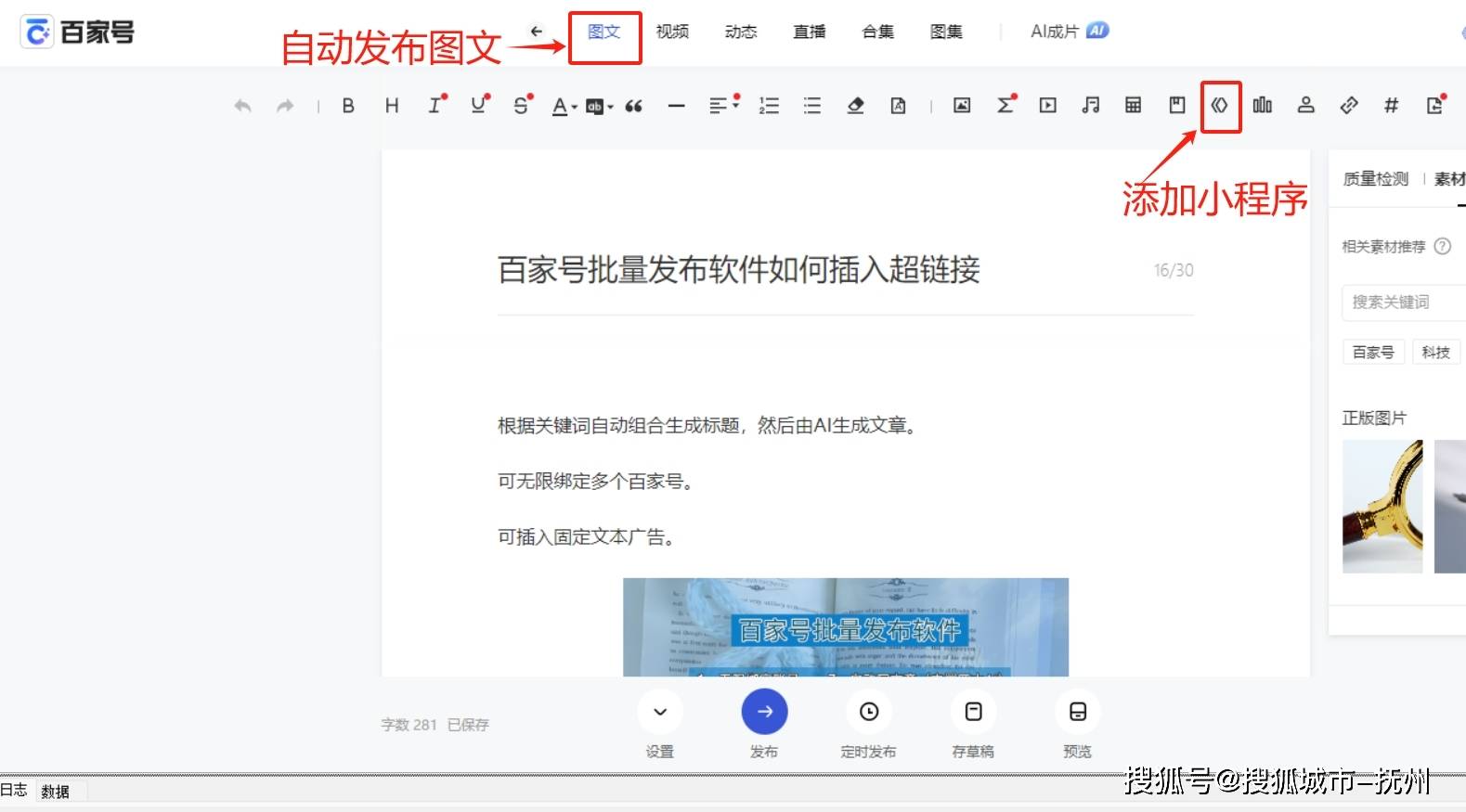Select the magnifying glass stock image
Screen dimensions: 1466x812
(1382, 506)
